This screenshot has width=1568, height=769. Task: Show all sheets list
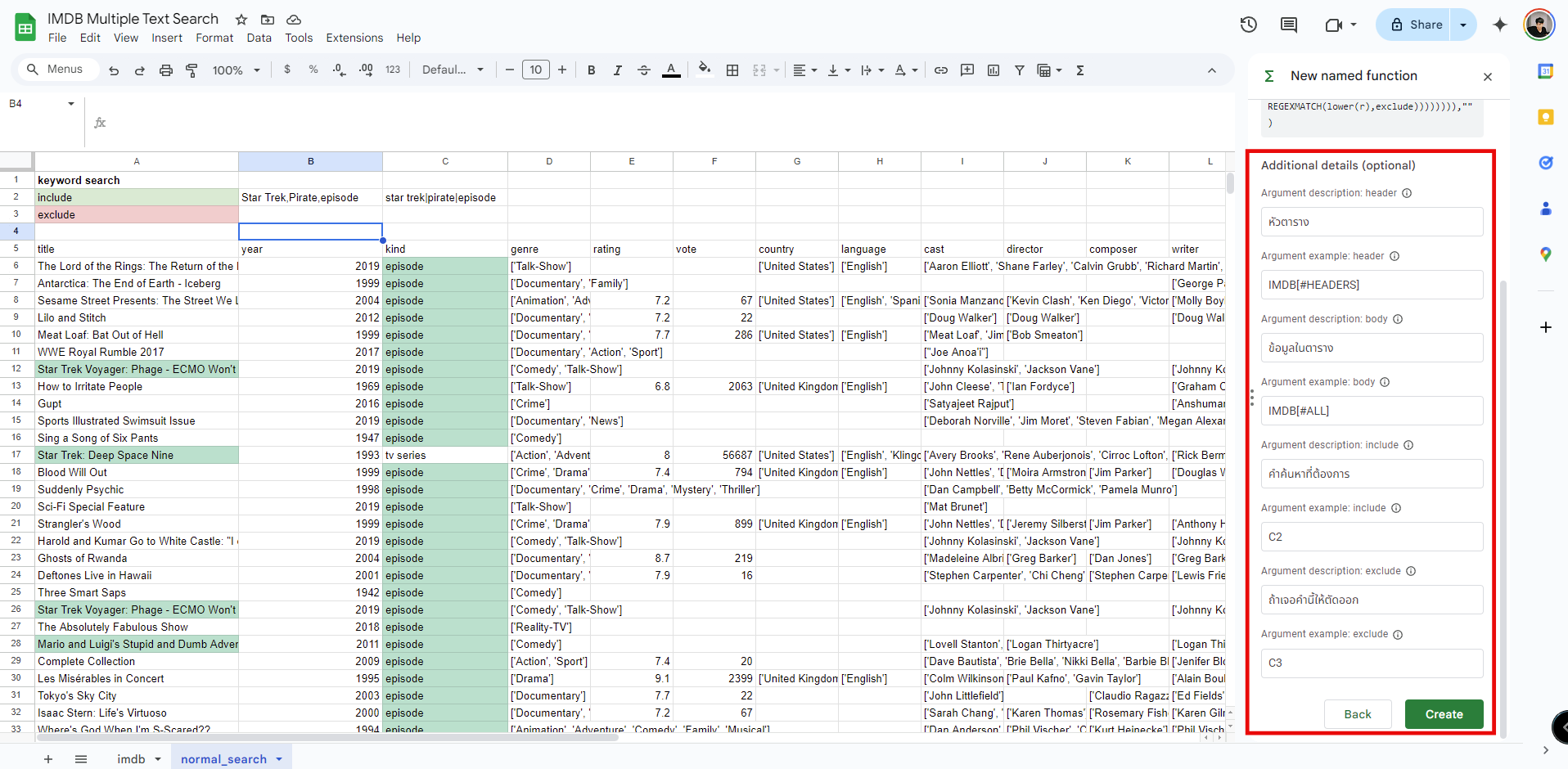[81, 759]
